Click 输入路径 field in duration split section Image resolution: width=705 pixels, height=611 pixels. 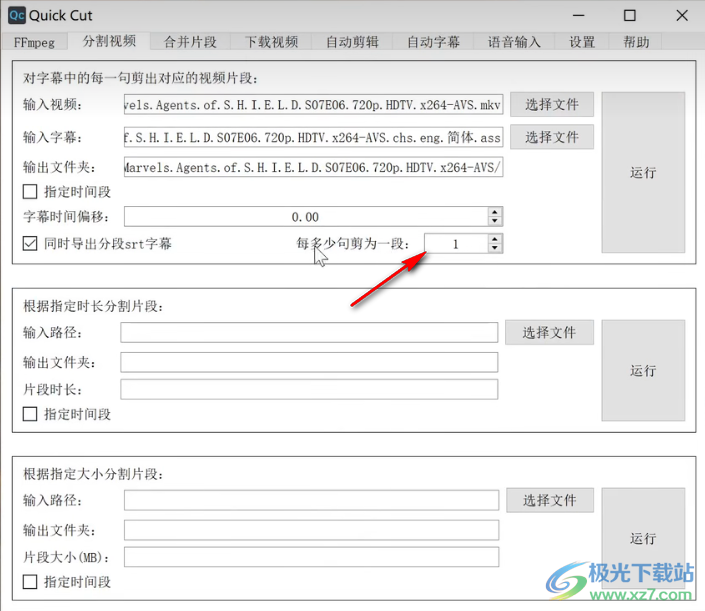pos(309,332)
